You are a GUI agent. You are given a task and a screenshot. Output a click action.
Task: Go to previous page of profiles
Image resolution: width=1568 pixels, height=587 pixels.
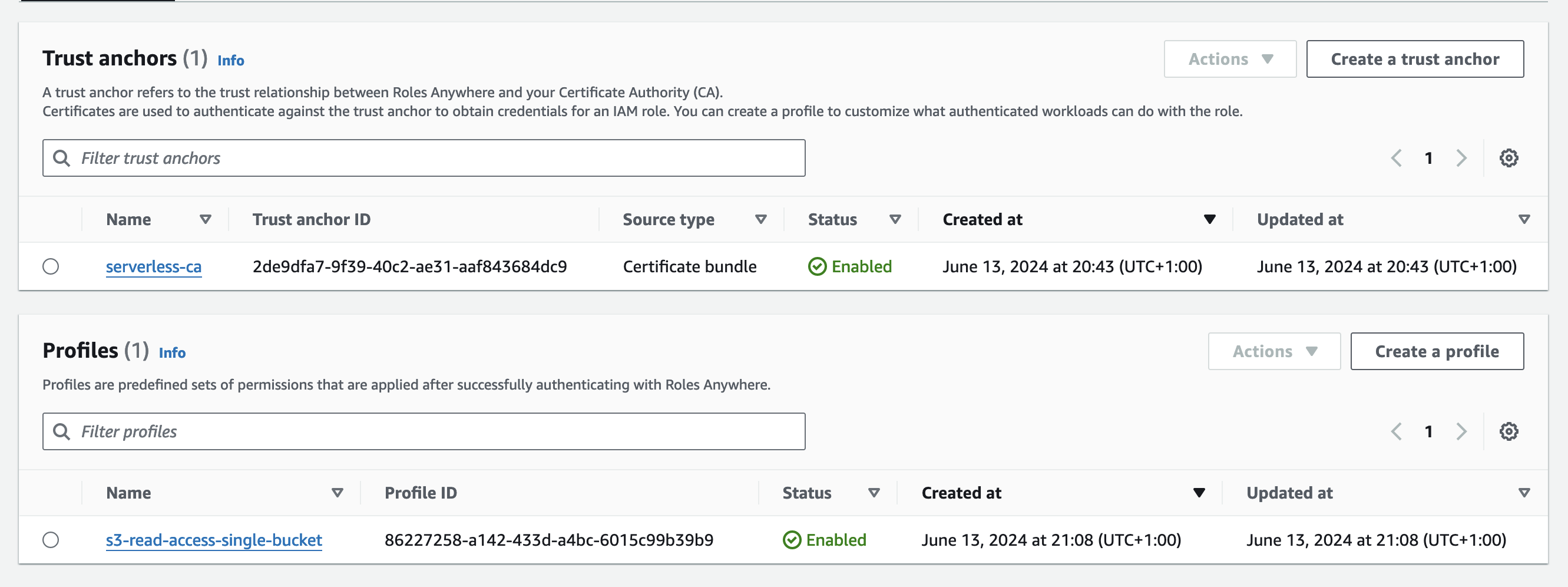1397,432
